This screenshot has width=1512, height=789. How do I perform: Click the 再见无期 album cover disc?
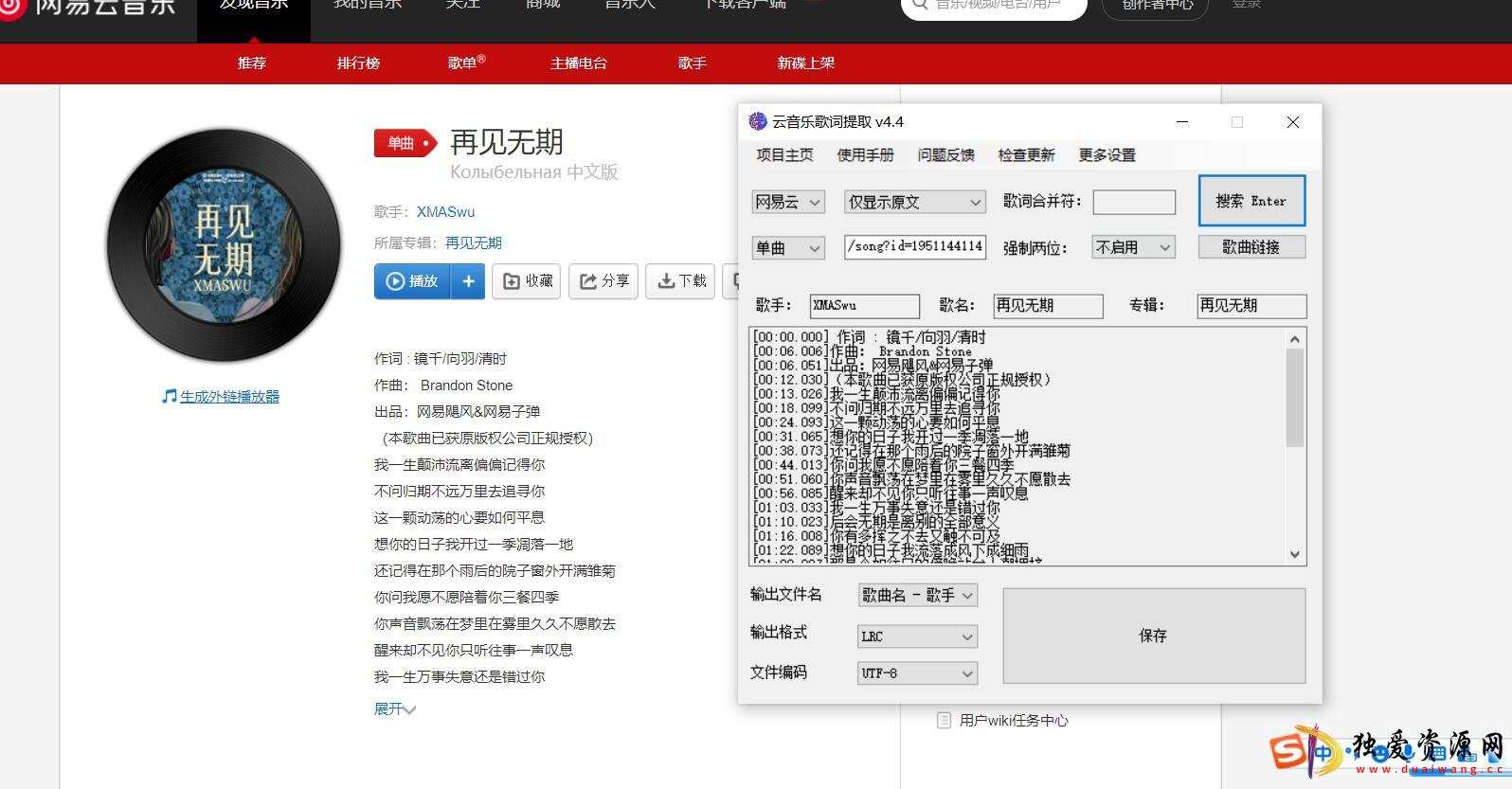[x=224, y=245]
